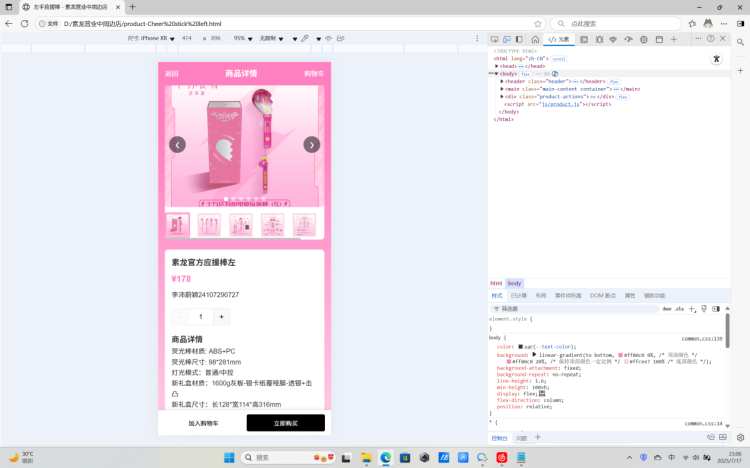
Task: Switch to the 属性 Properties tab
Action: [630, 296]
